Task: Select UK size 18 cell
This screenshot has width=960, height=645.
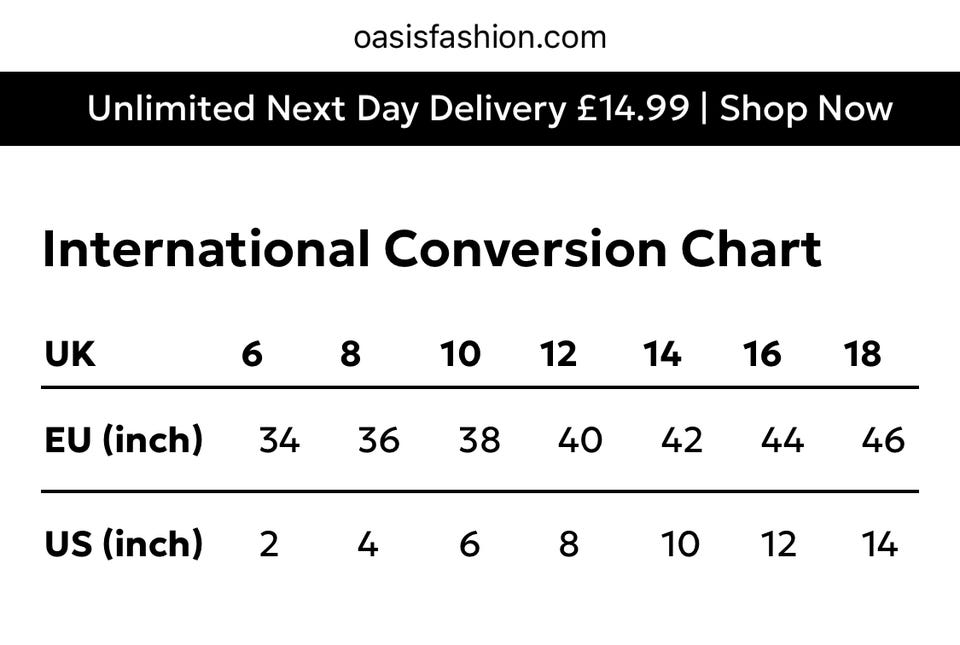Action: tap(862, 354)
